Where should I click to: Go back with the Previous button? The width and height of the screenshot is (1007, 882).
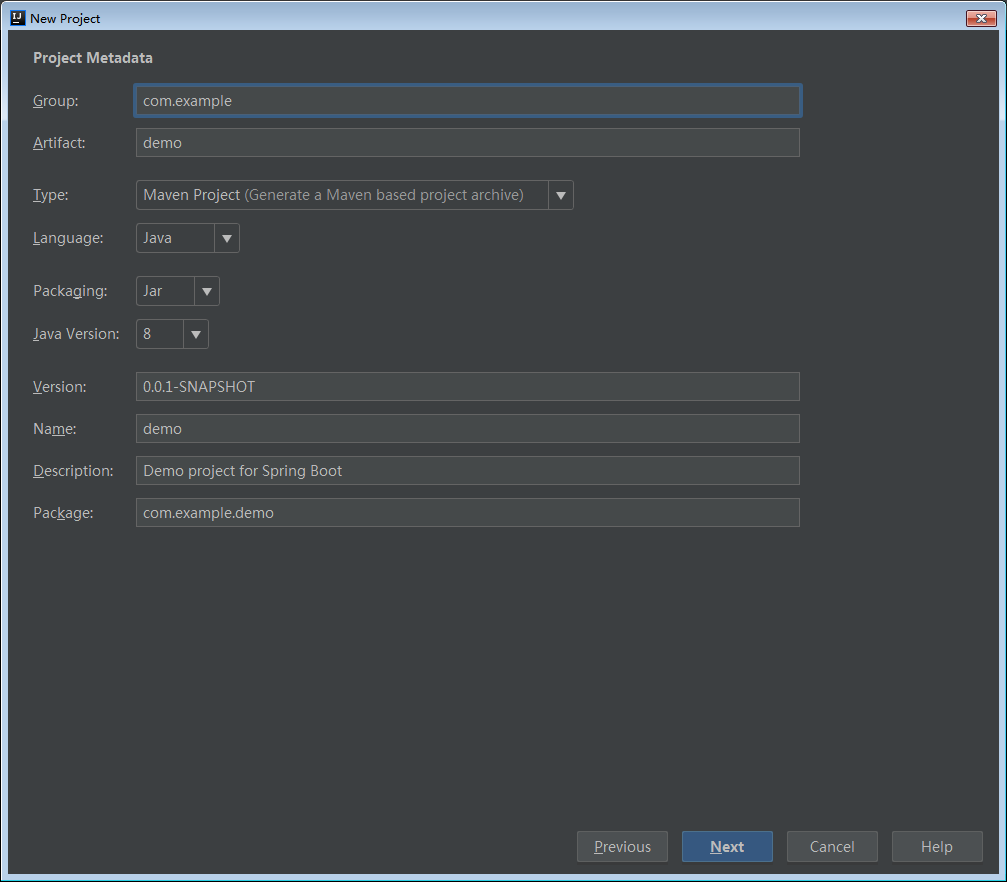coord(622,847)
